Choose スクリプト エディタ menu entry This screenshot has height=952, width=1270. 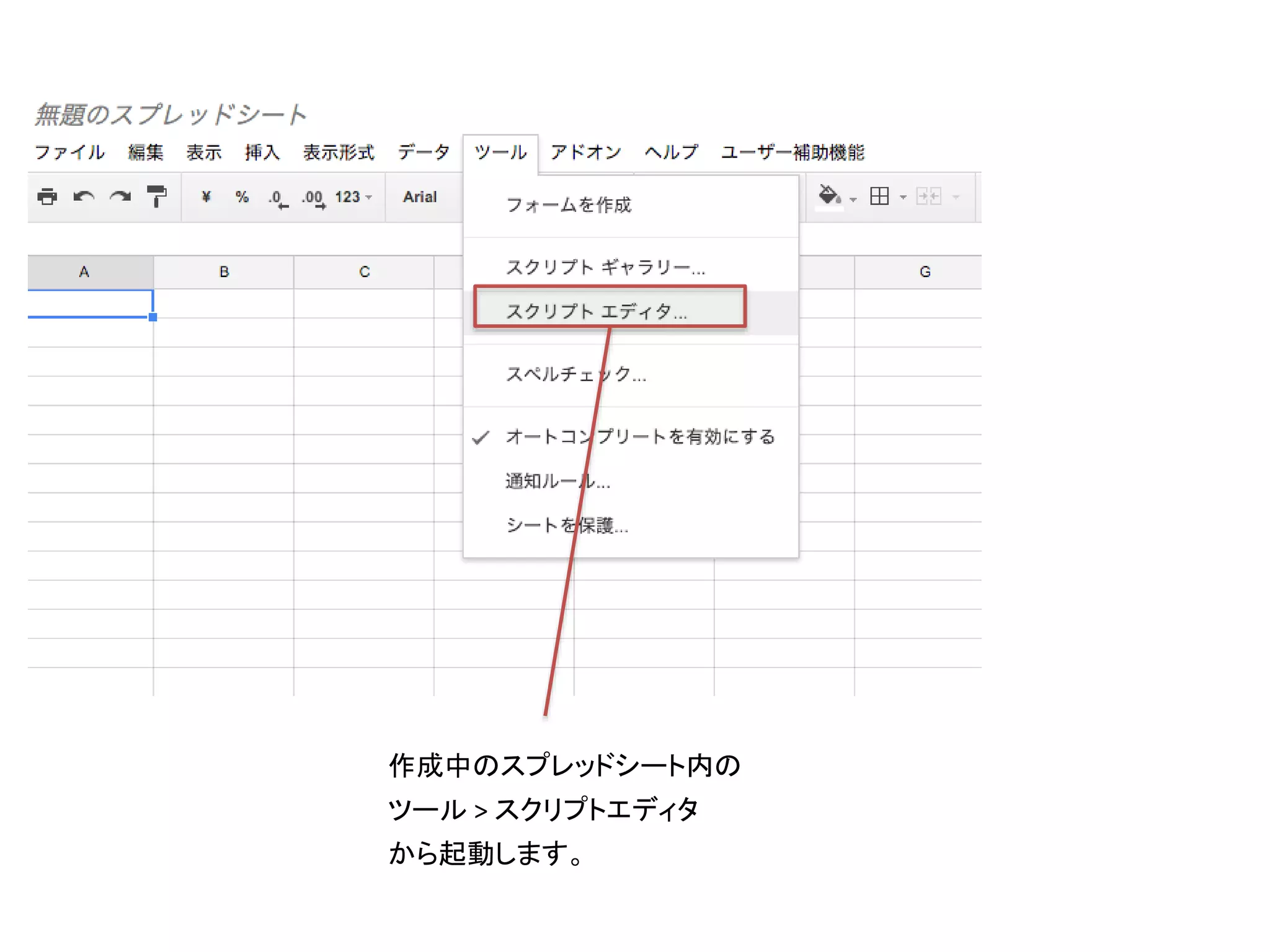point(631,312)
